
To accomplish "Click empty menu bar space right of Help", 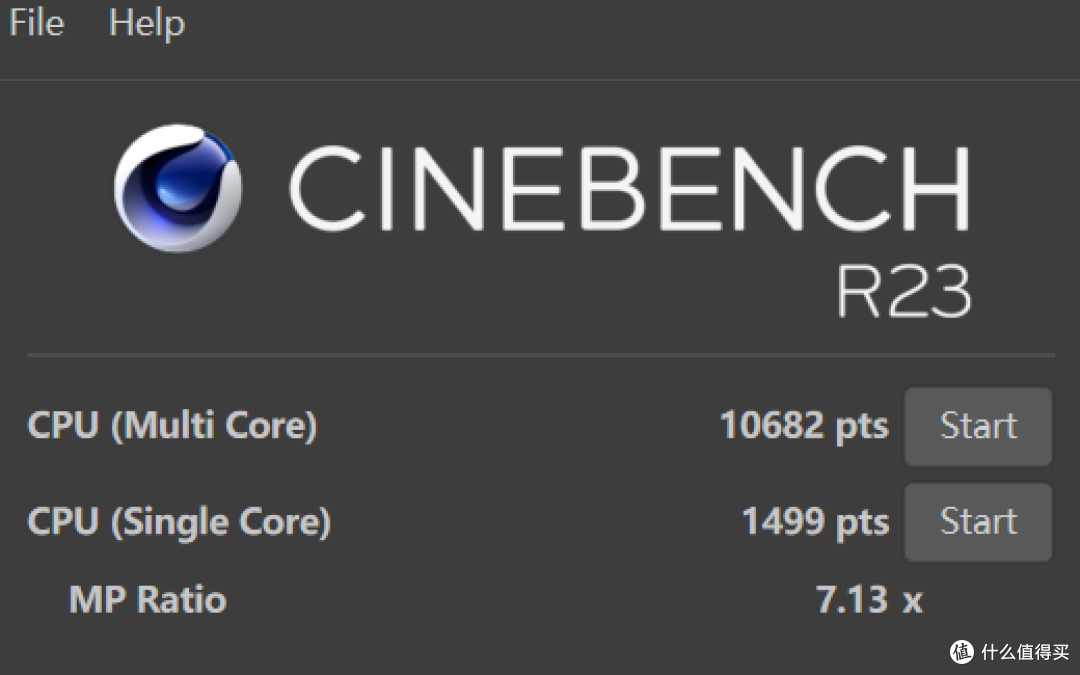I will [x=600, y=23].
